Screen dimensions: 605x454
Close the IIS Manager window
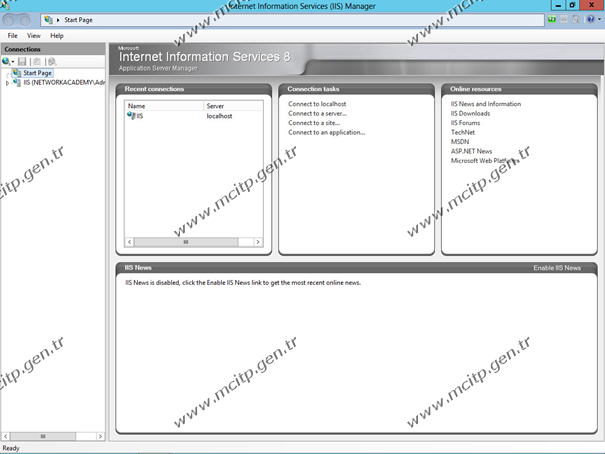coord(591,5)
